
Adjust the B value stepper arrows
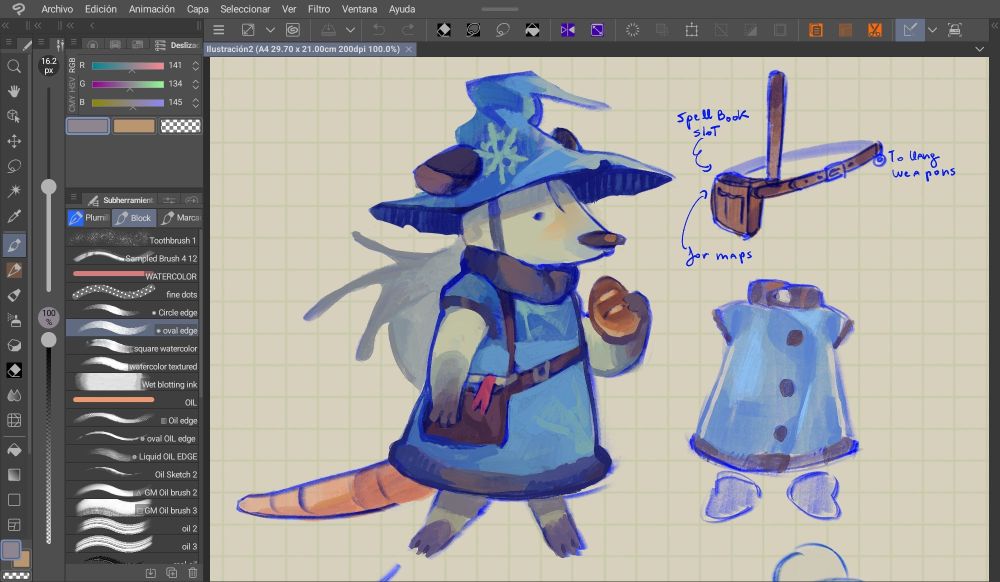[x=195, y=102]
